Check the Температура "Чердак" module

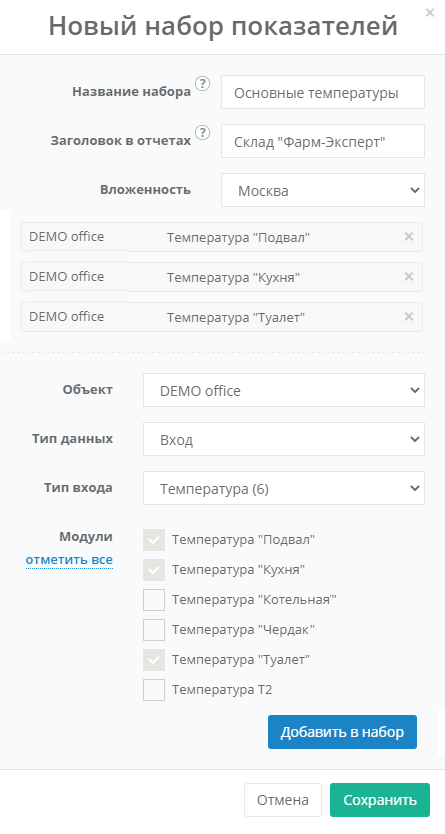point(154,630)
